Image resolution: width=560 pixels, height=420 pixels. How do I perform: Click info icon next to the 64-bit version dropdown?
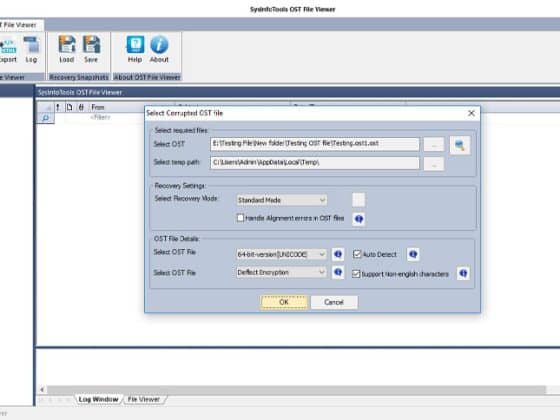(x=338, y=254)
